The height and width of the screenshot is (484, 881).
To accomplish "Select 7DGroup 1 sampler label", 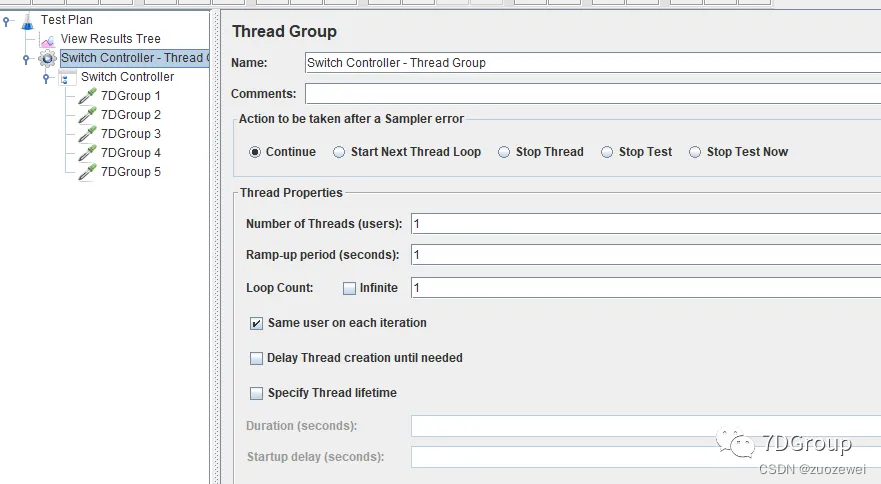I will coord(130,96).
